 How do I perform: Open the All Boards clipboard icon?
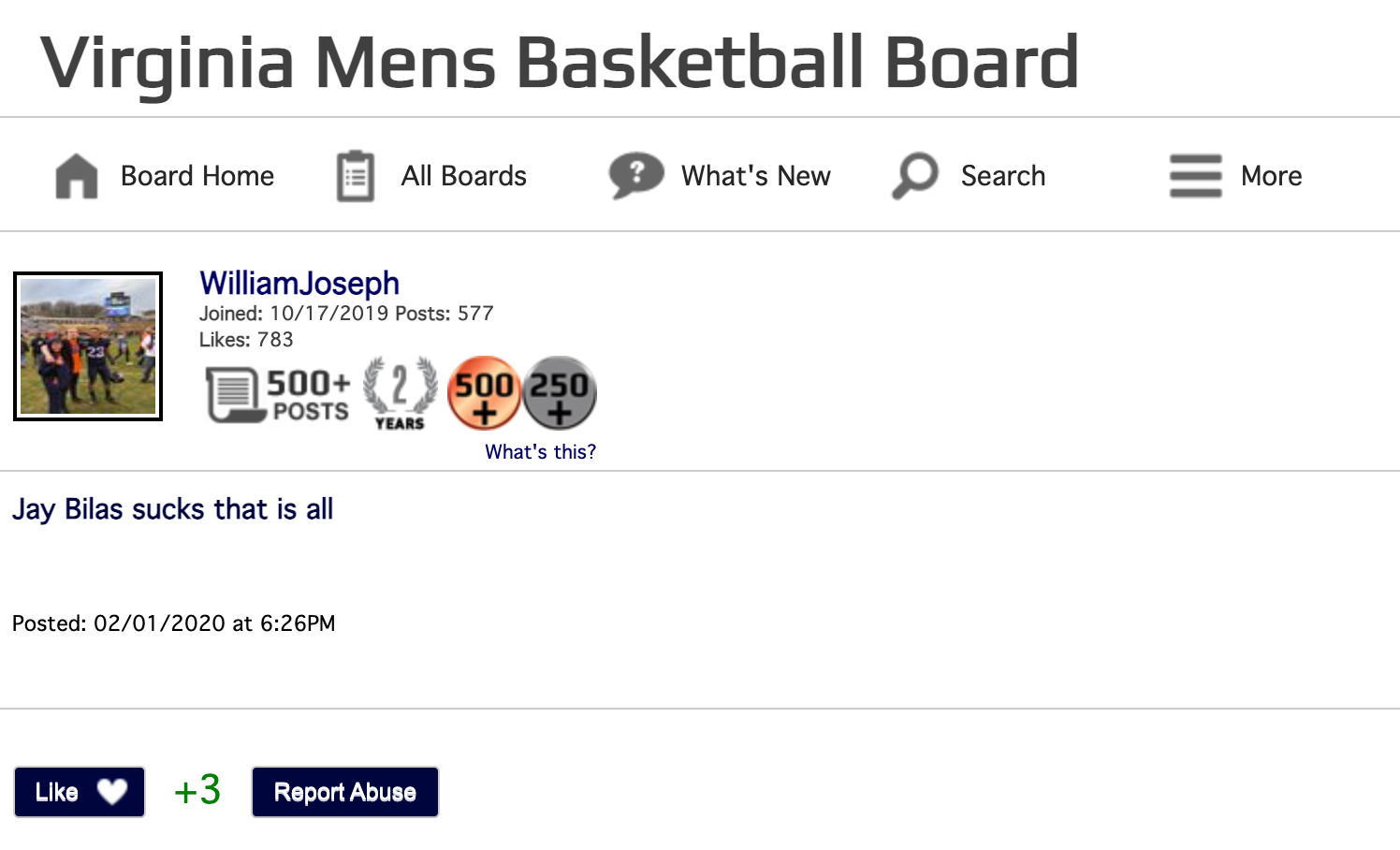(x=356, y=176)
